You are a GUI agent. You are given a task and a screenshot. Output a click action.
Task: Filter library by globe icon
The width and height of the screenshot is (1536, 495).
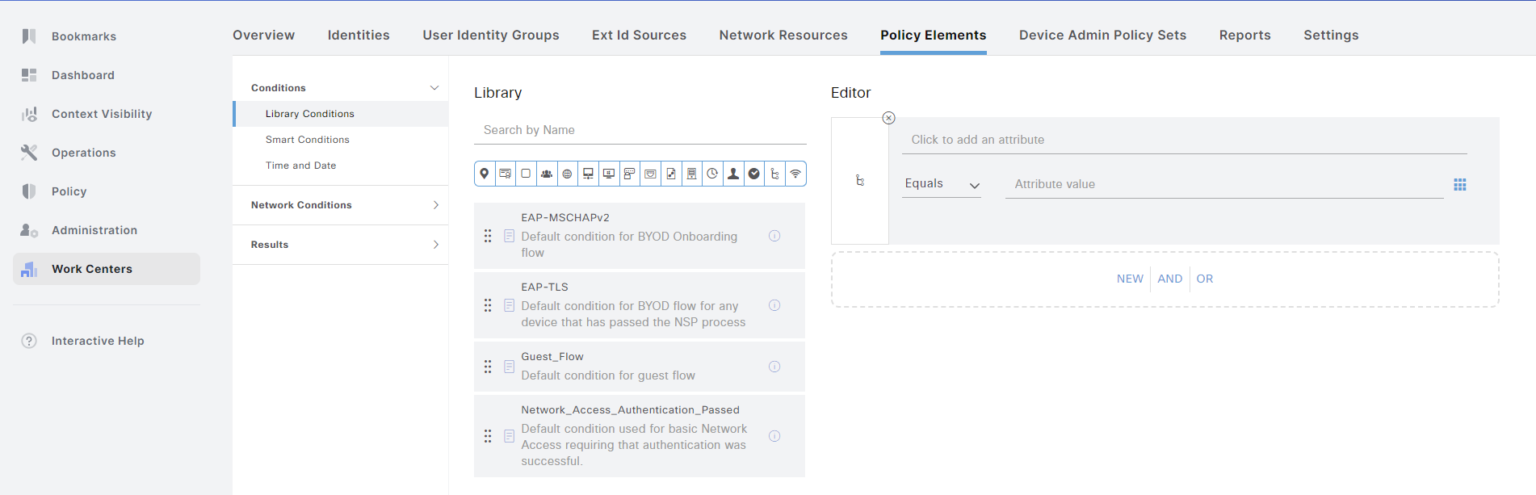click(x=567, y=174)
